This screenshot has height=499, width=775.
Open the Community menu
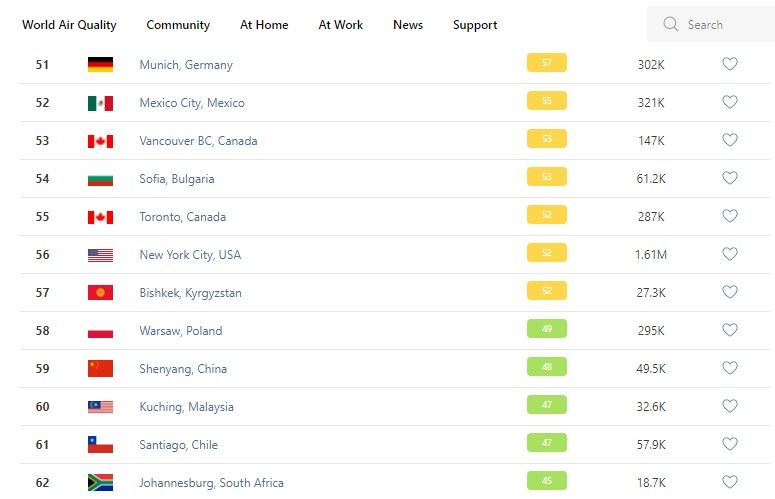pos(178,25)
